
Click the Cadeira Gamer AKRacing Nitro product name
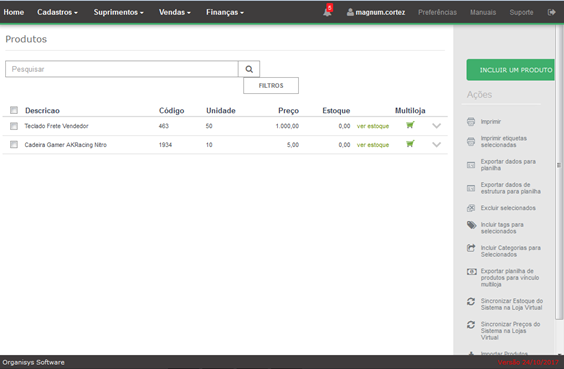[x=65, y=145]
